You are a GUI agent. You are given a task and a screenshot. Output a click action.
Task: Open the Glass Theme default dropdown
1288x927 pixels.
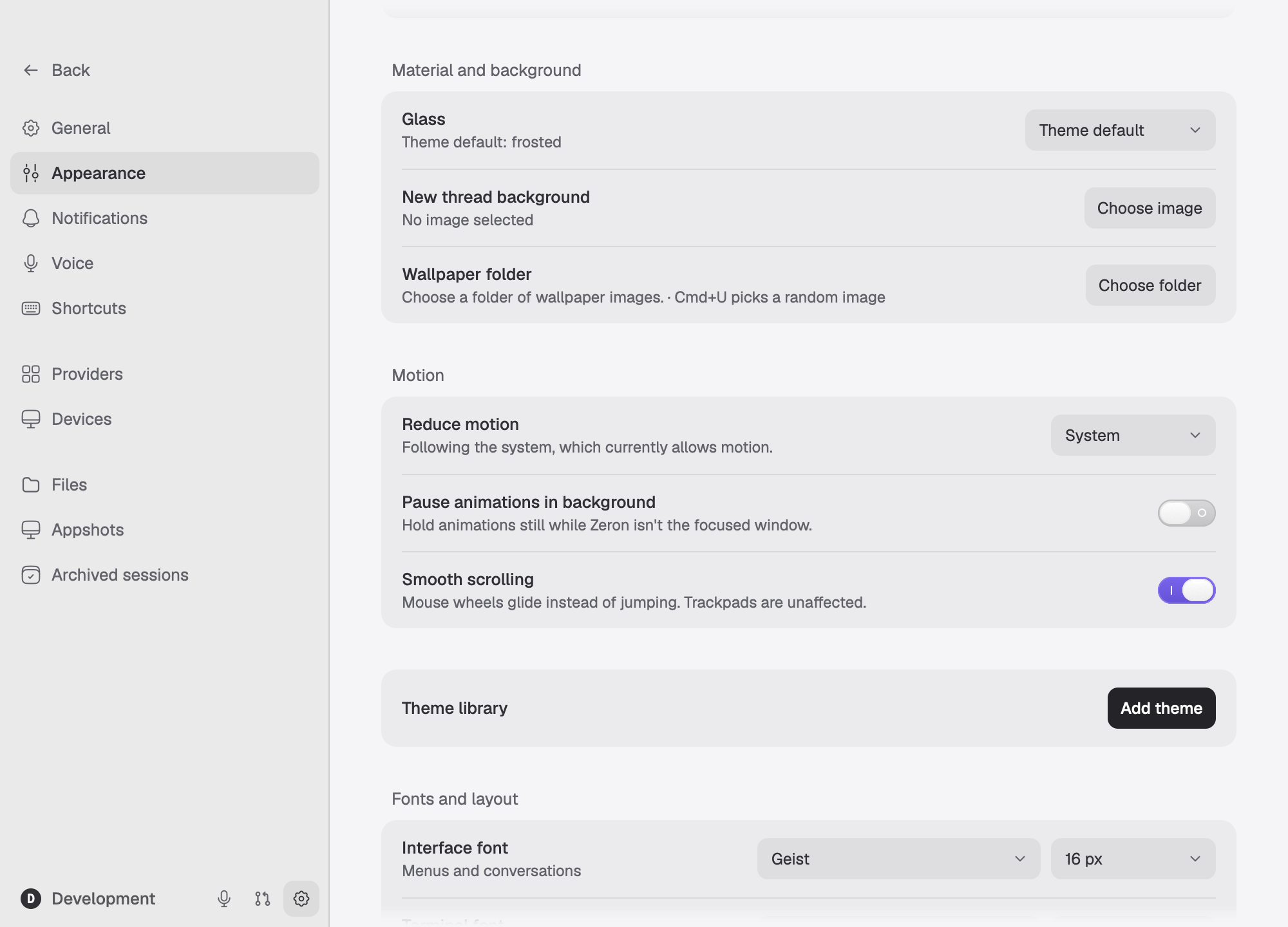[x=1121, y=130]
